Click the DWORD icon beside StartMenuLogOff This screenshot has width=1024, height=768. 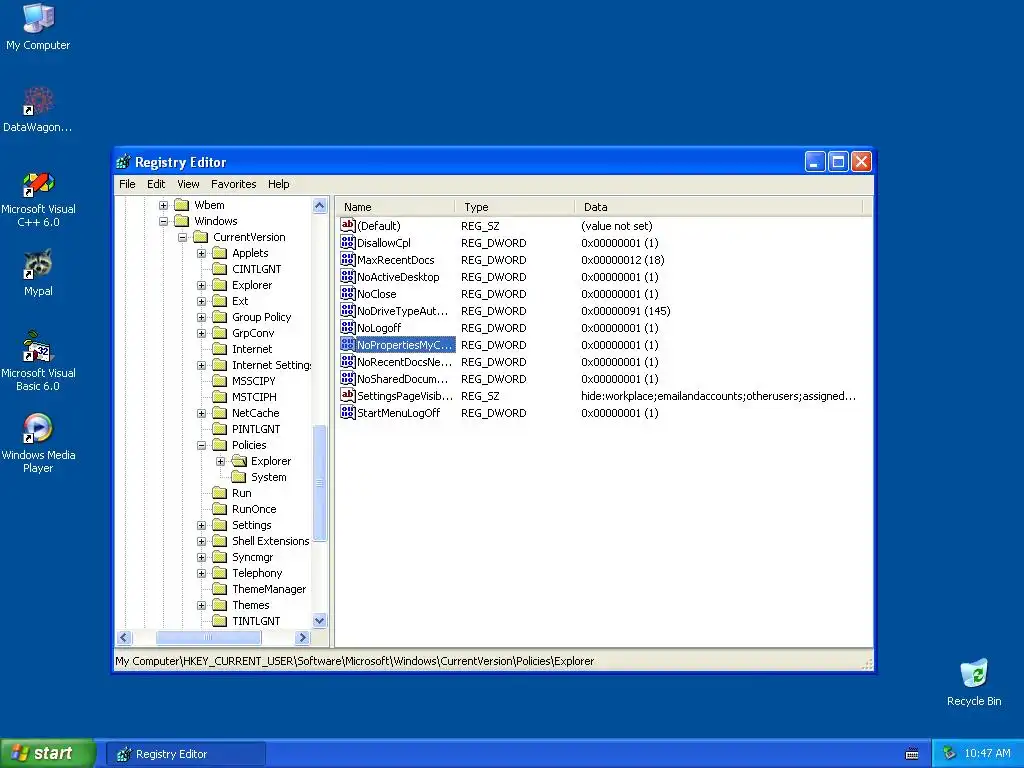pyautogui.click(x=347, y=412)
